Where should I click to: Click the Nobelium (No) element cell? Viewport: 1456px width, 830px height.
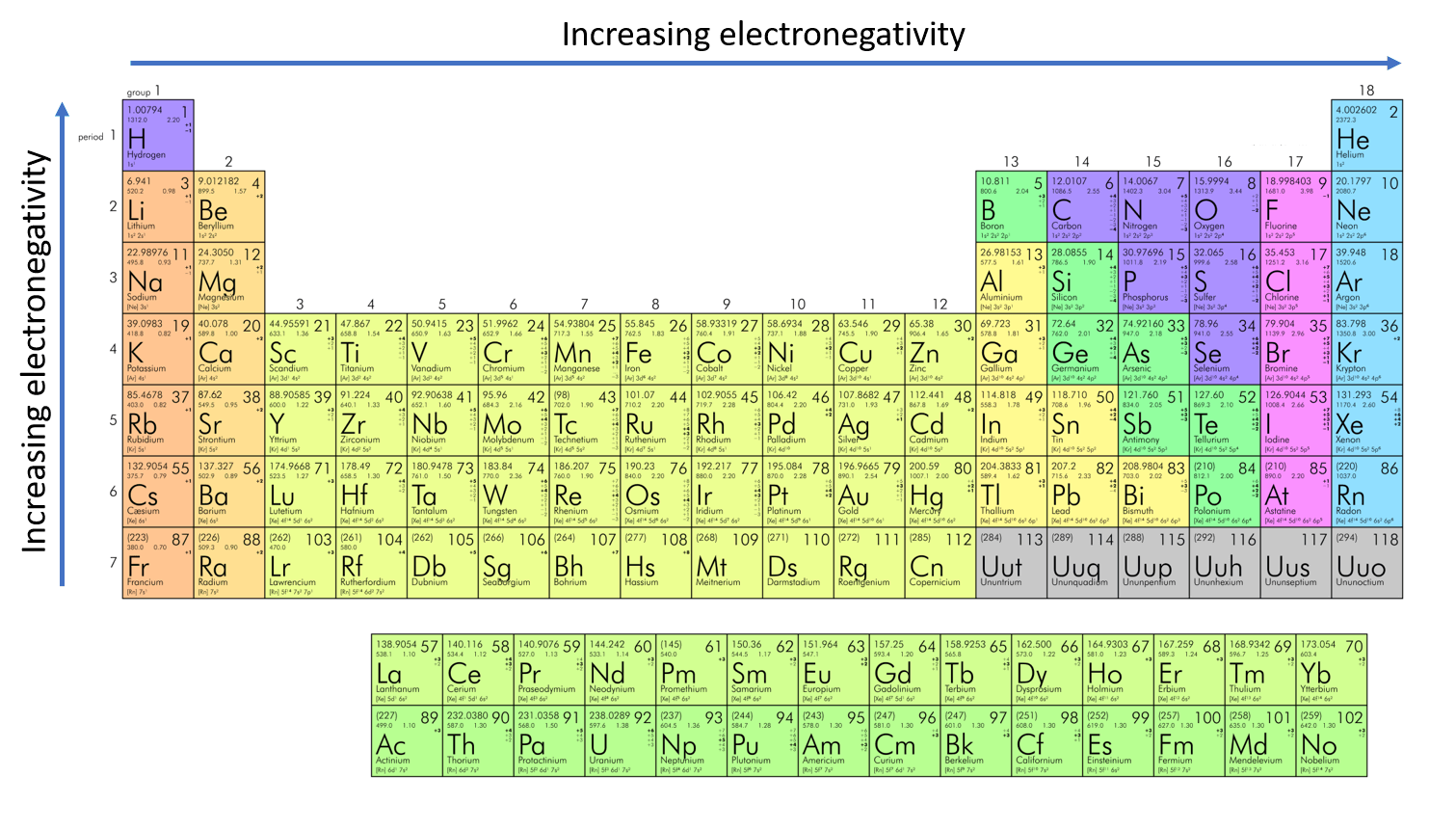pos(1332,741)
